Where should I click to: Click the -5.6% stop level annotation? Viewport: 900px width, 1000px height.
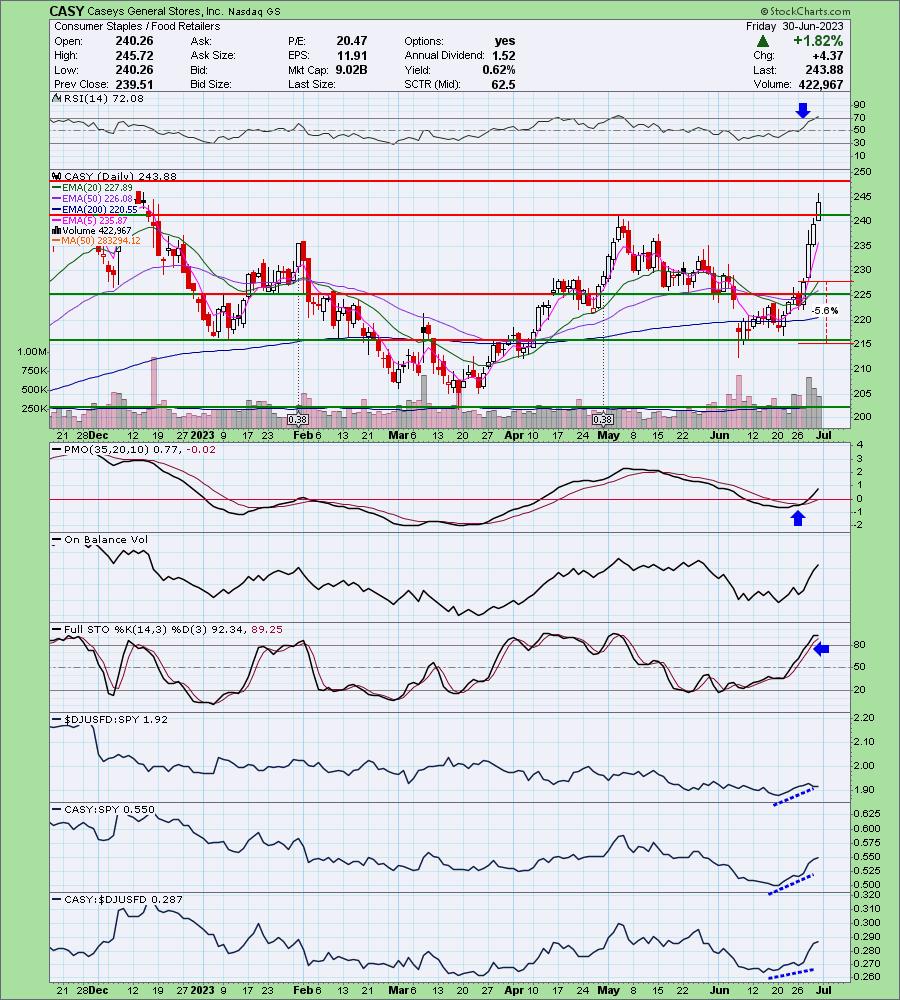pyautogui.click(x=827, y=311)
